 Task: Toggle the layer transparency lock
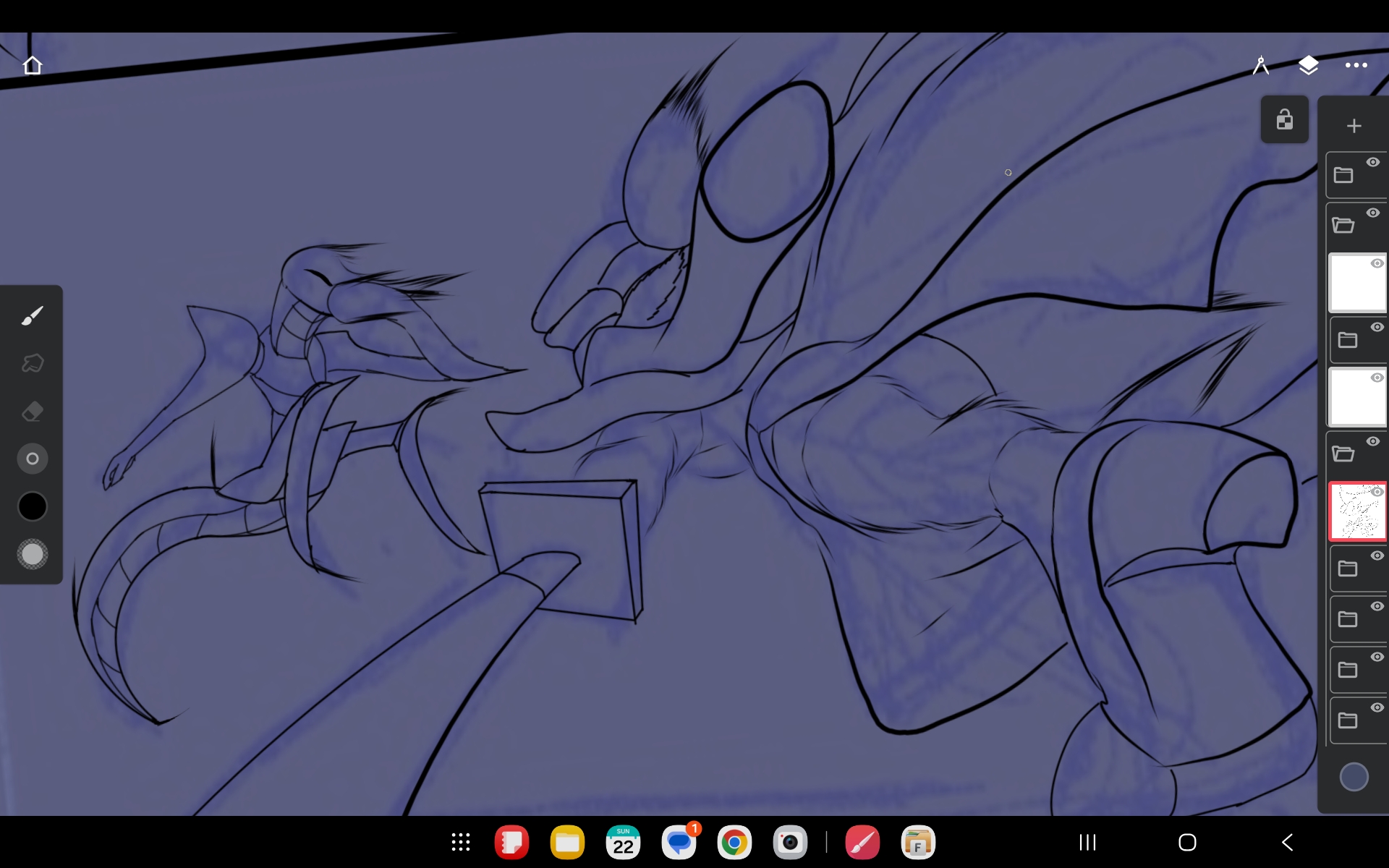coord(1284,119)
